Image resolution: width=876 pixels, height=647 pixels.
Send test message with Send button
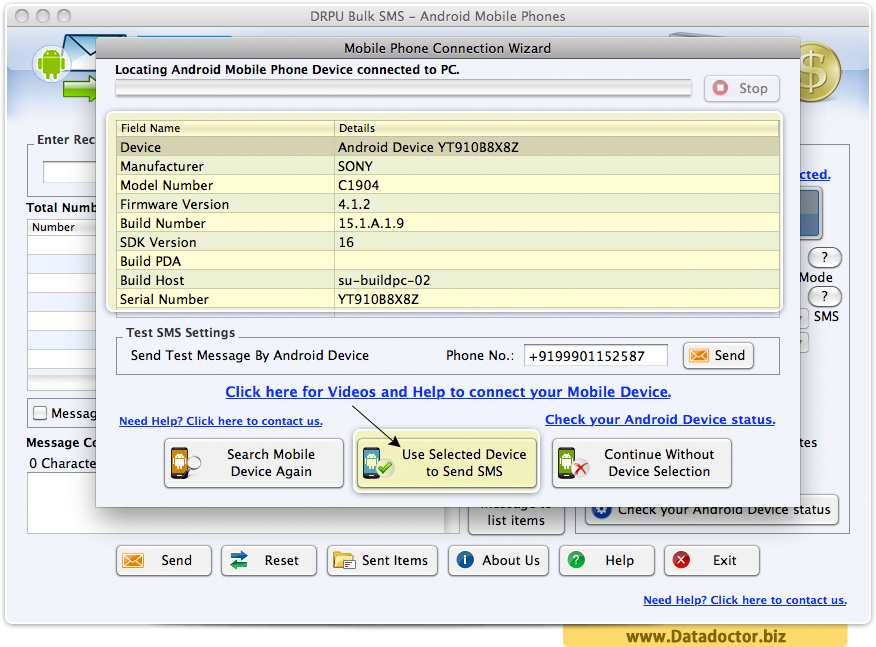pyautogui.click(x=718, y=355)
